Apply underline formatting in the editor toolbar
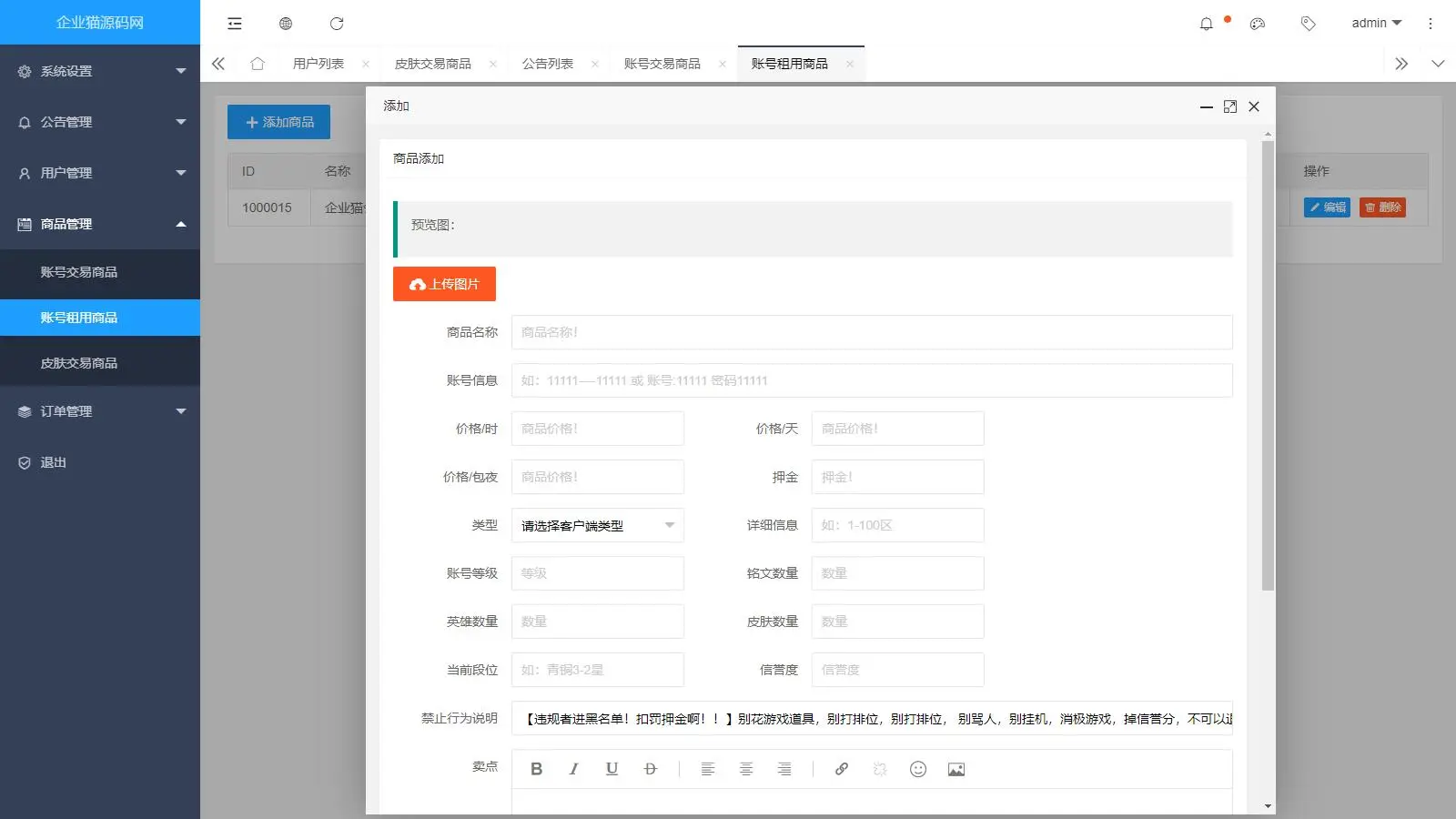The image size is (1456, 819). 612,769
